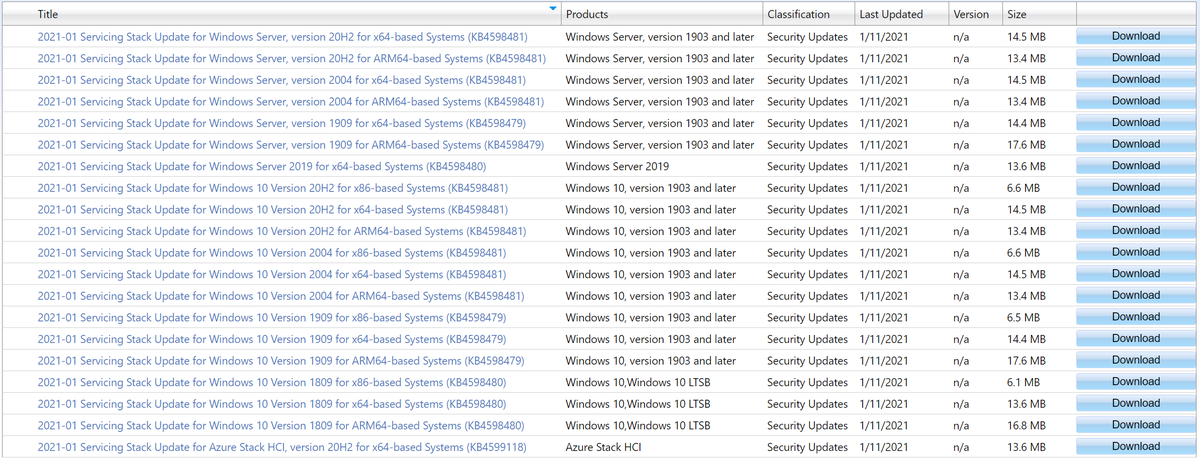Open Windows 10 1809 ARM64 update link
Image resolution: width=1200 pixels, height=460 pixels.
click(x=281, y=426)
